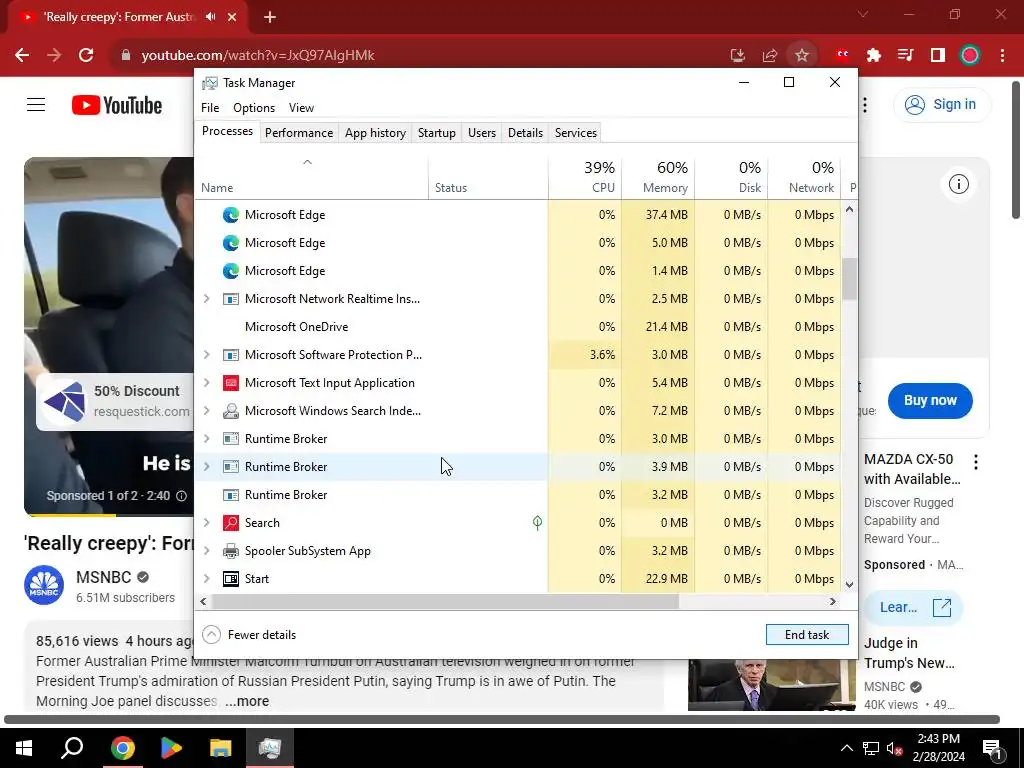This screenshot has width=1024, height=768.
Task: Click the address bar URL field
Action: pyautogui.click(x=418, y=56)
